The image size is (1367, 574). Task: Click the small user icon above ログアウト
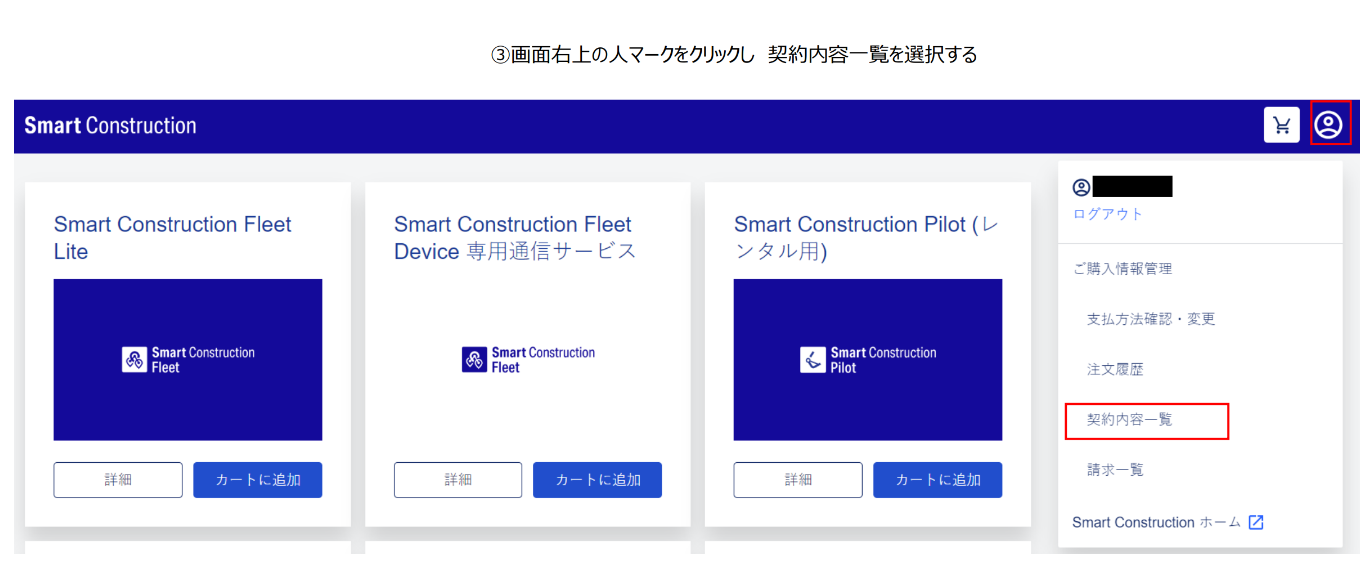pos(1081,187)
